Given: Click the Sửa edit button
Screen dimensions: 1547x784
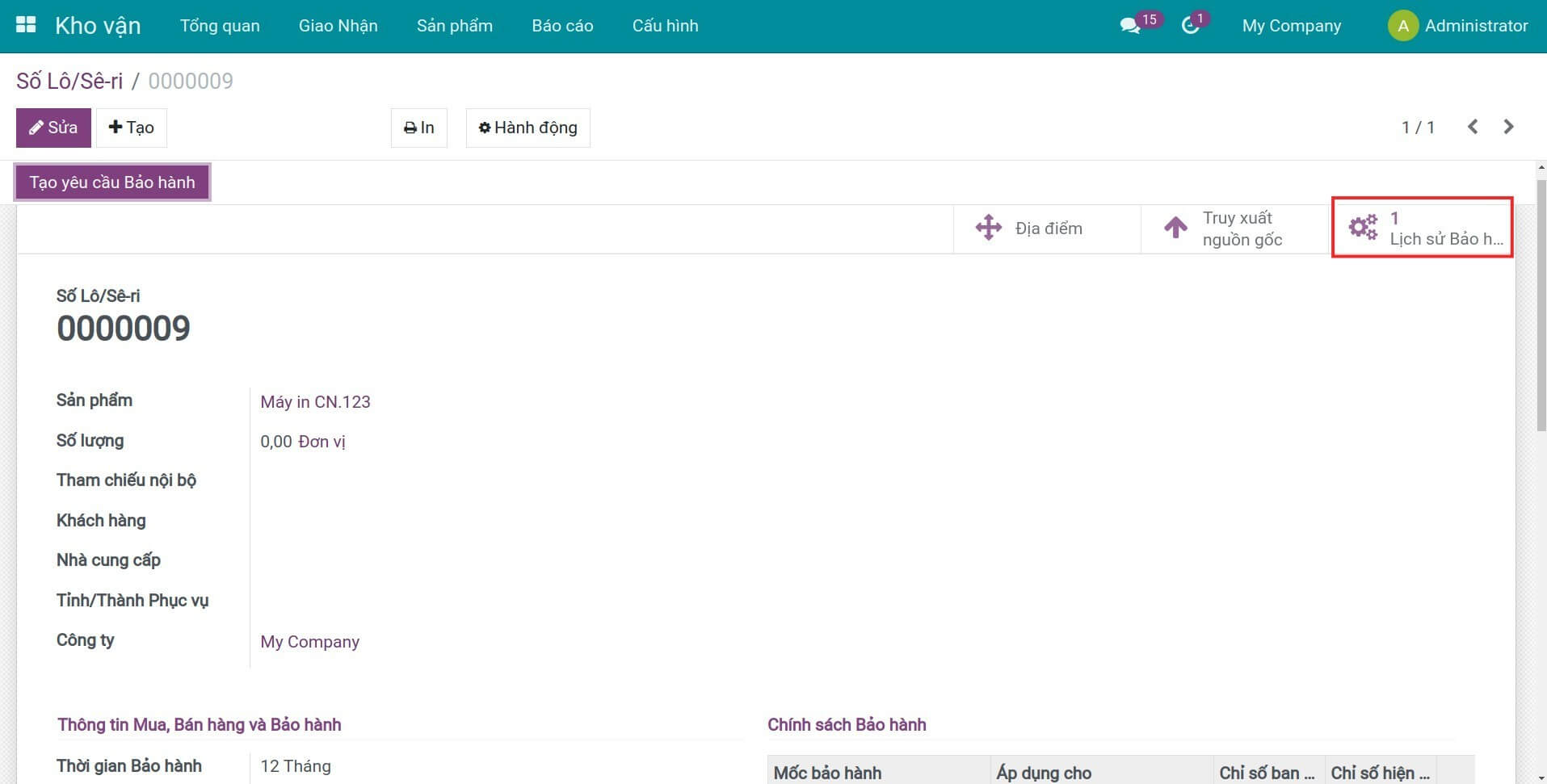Looking at the screenshot, I should 53,128.
